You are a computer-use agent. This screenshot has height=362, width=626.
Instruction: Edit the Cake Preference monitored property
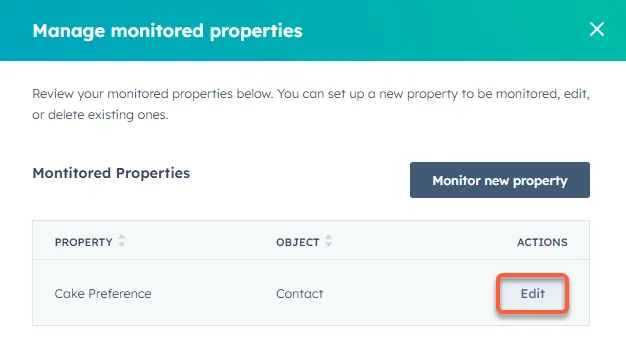[x=532, y=293]
